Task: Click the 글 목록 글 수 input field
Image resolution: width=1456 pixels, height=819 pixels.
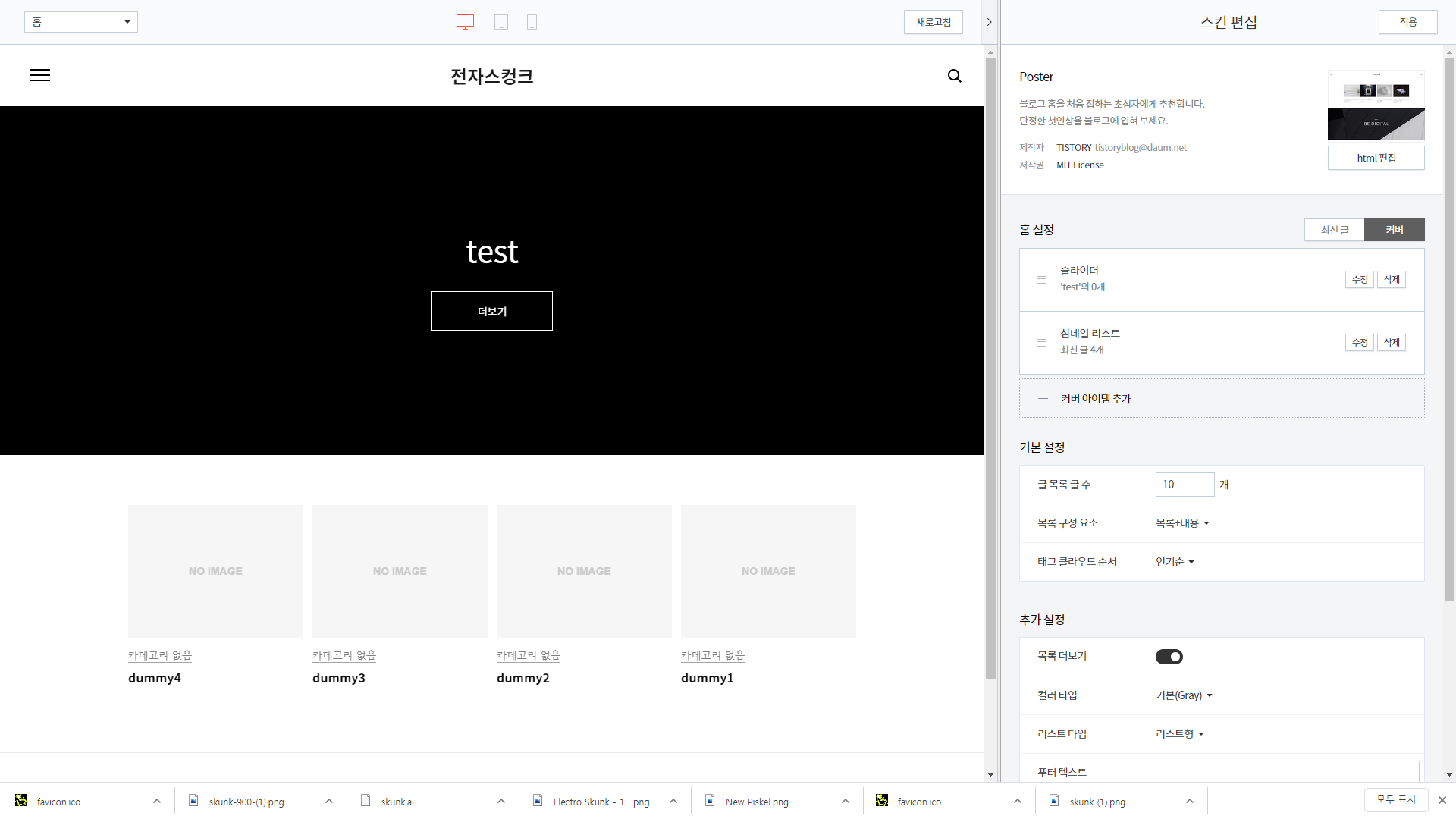Action: (x=1184, y=485)
